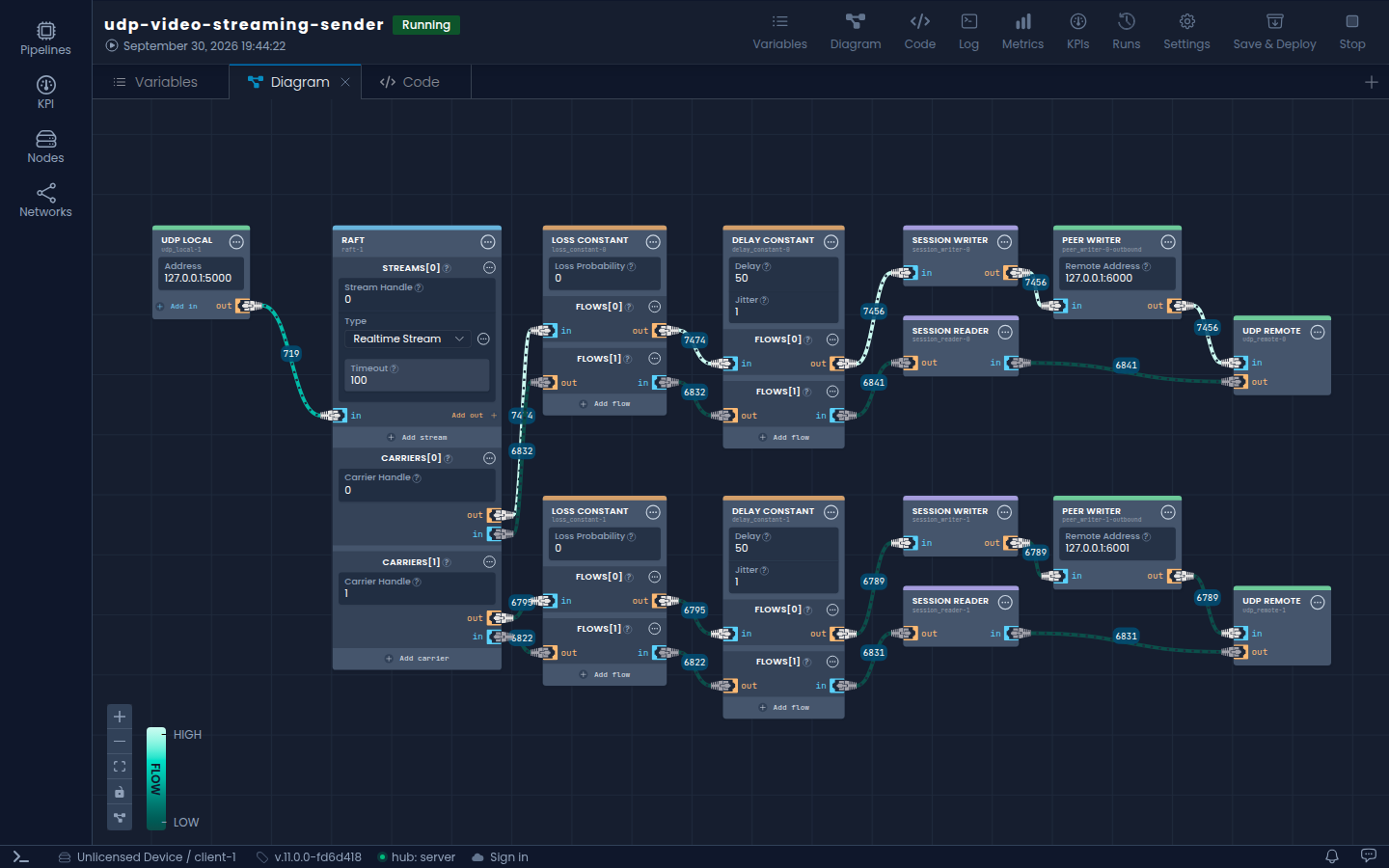Viewport: 1389px width, 868px height.
Task: Click the FLOW gradient legend bar
Action: pos(156,778)
